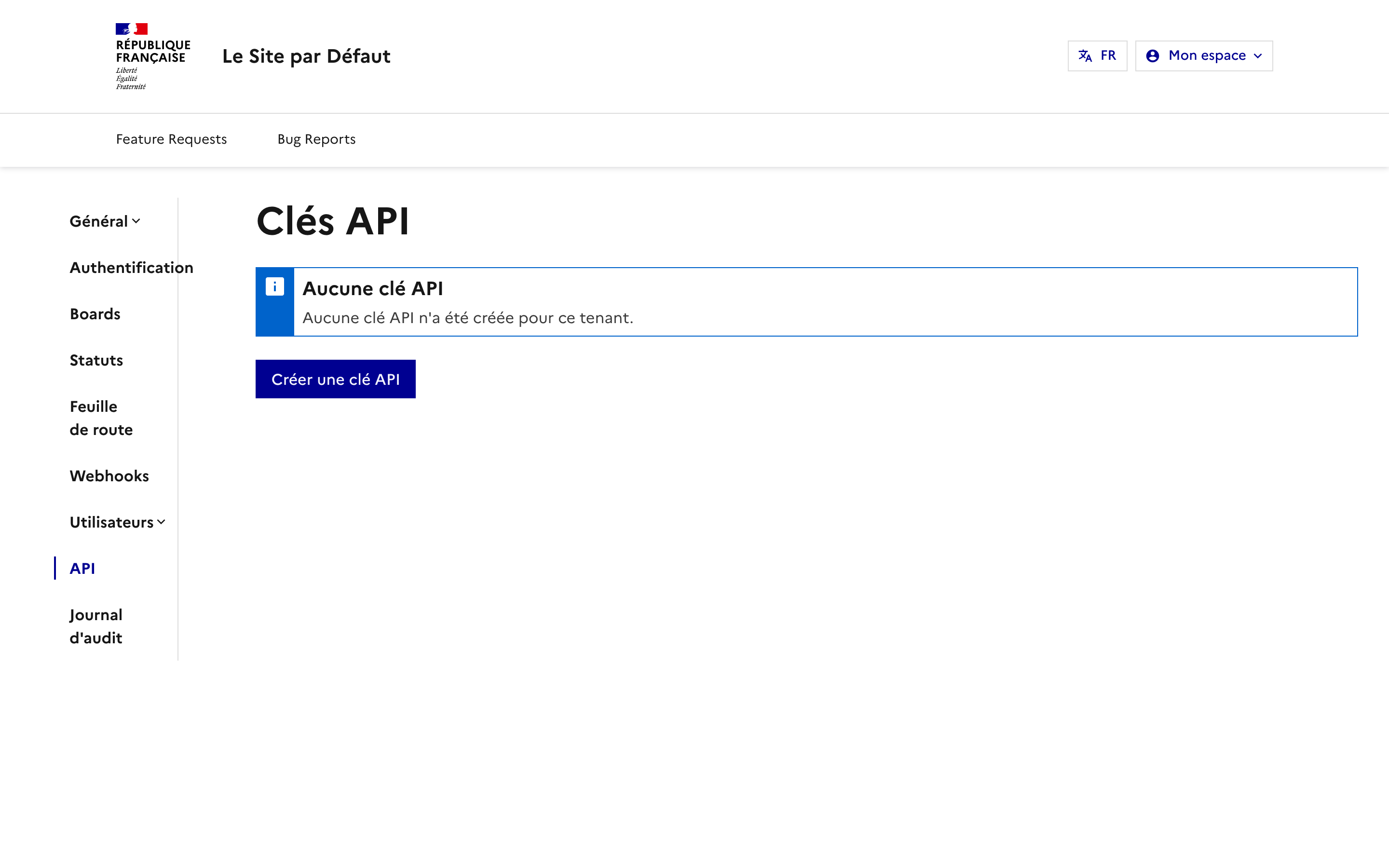Open the Journal d'audit page

[96, 626]
